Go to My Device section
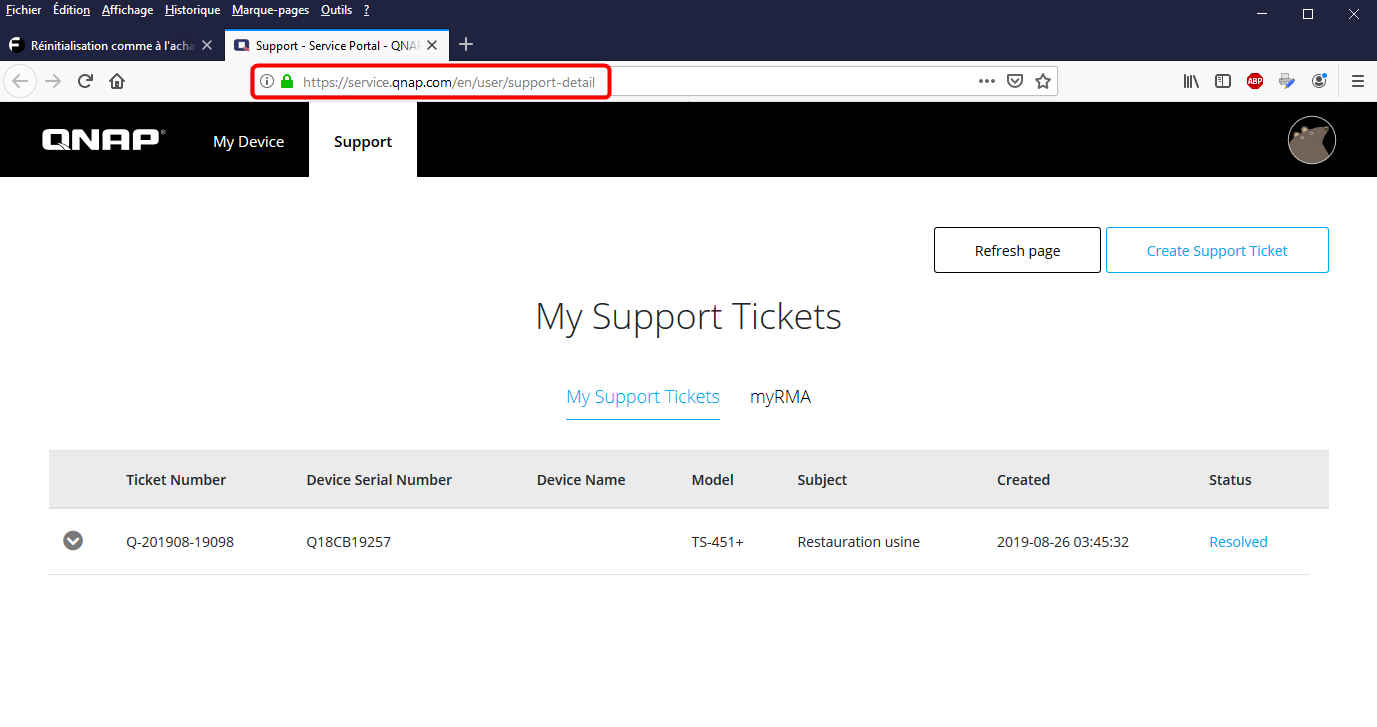1377x727 pixels. 248,142
